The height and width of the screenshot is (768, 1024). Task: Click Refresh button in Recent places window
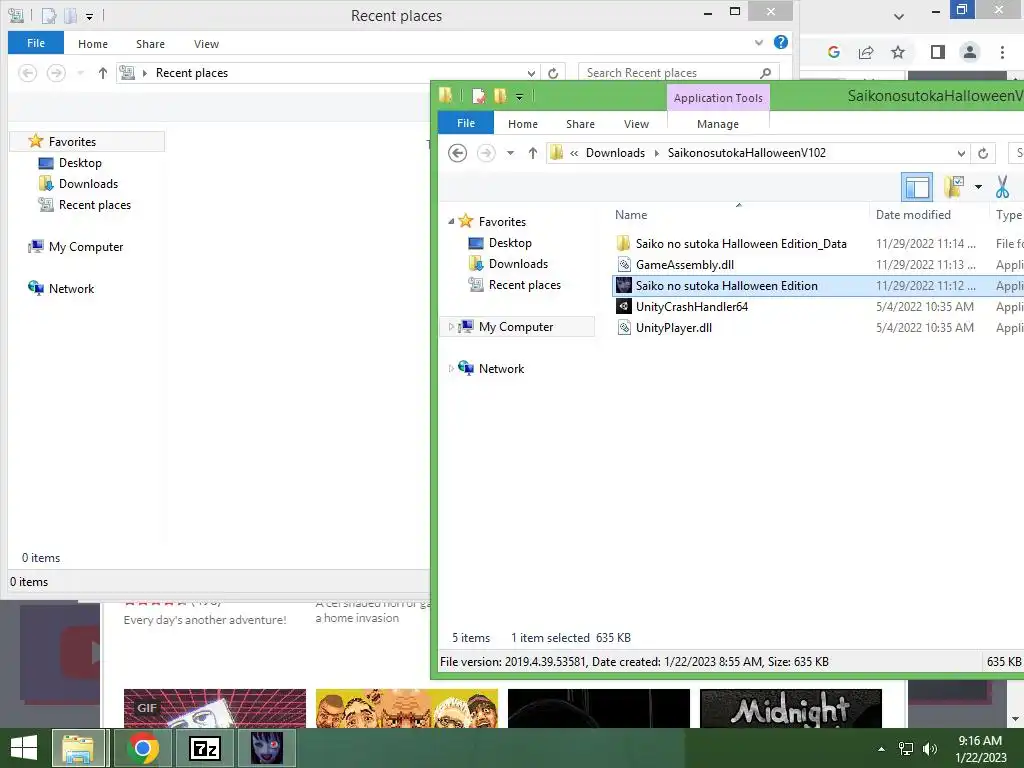553,73
